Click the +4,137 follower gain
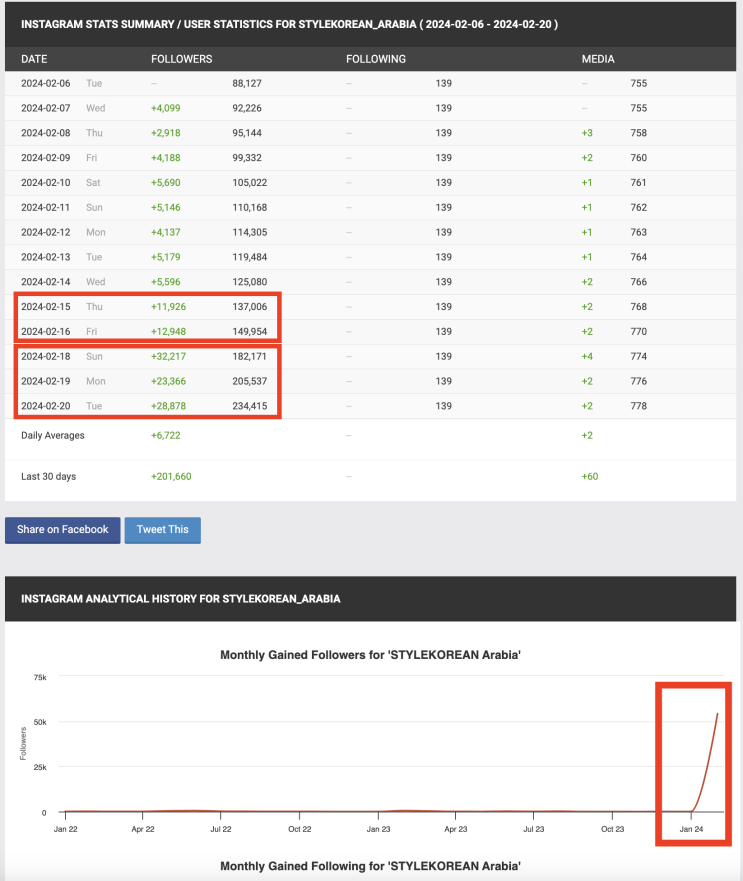 click(x=166, y=232)
